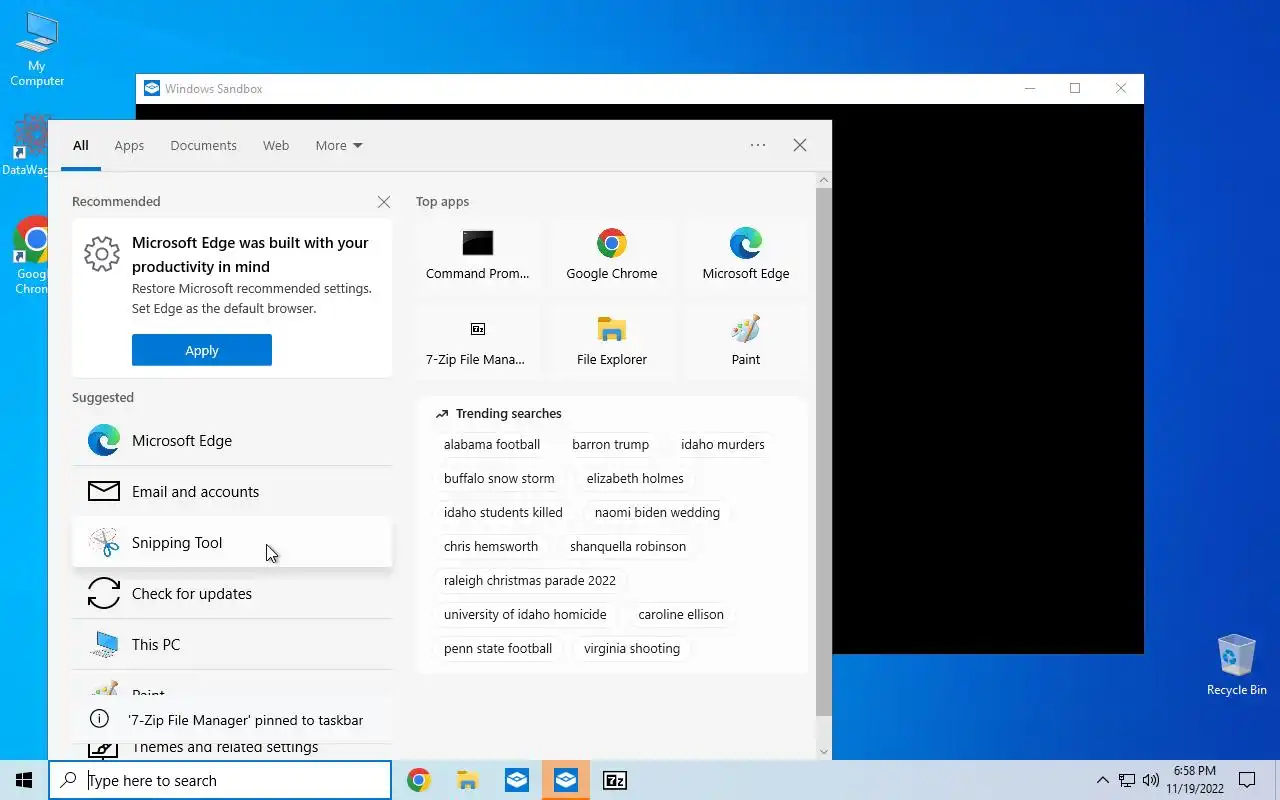Viewport: 1280px width, 800px height.
Task: Click gear icon in Recommended card
Action: (102, 254)
